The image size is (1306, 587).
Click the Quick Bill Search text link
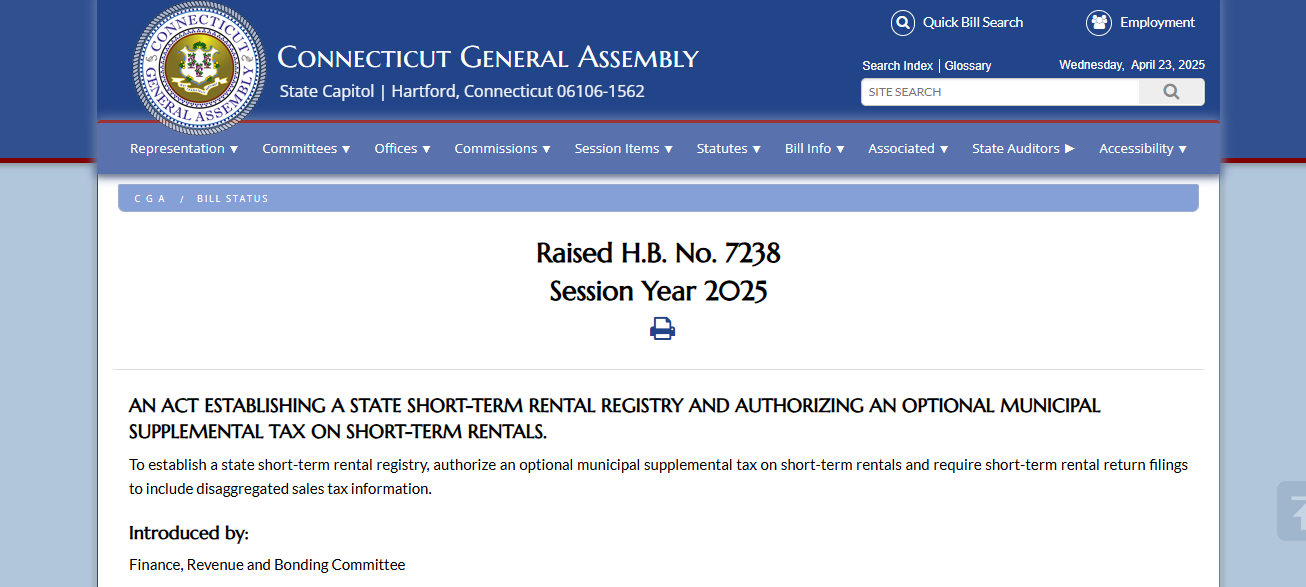click(973, 22)
